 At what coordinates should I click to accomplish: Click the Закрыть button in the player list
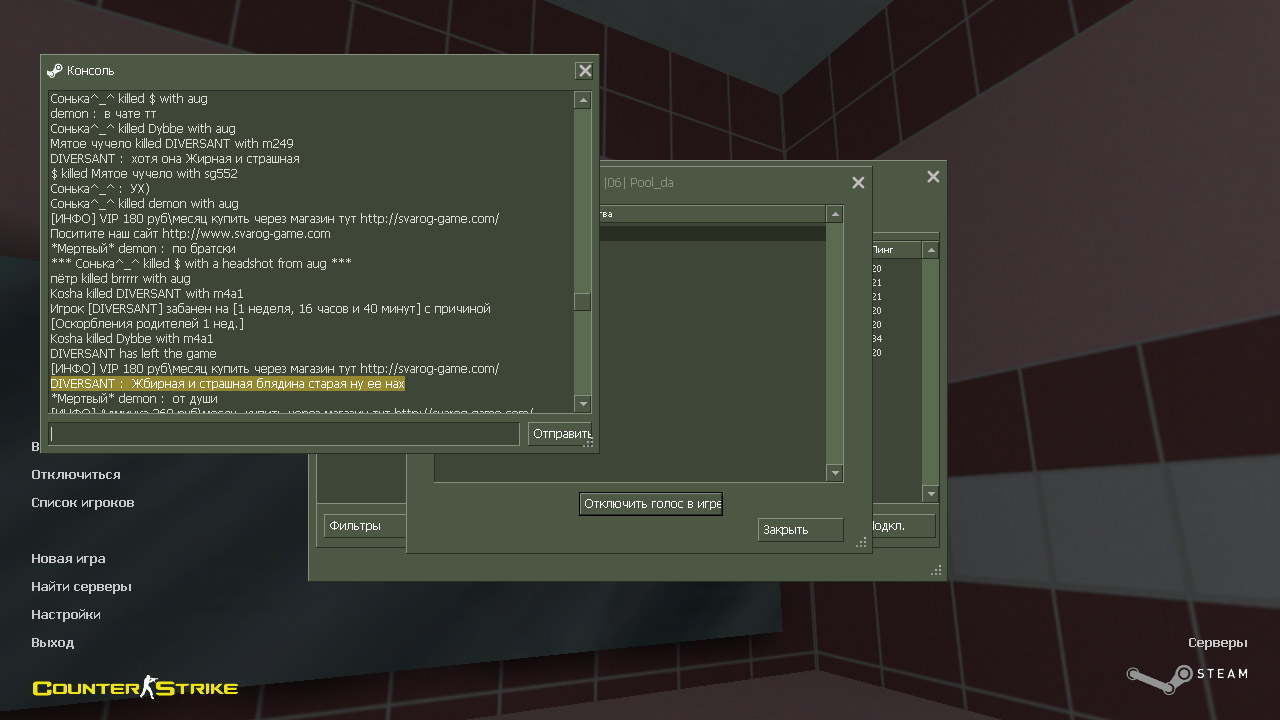point(801,530)
